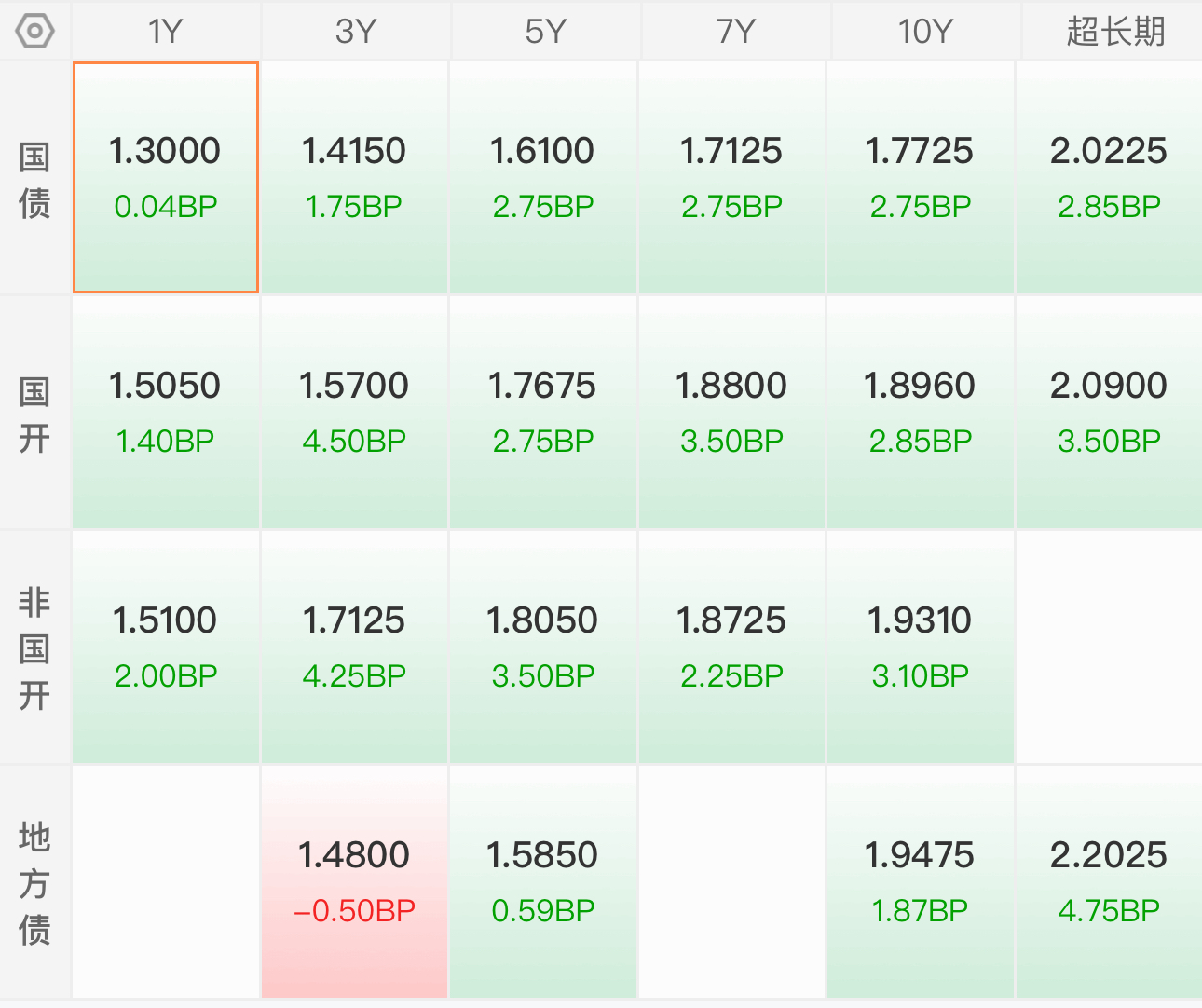Open the red 地方债 3Y cell 1.4800
Image resolution: width=1202 pixels, height=1008 pixels.
[354, 882]
